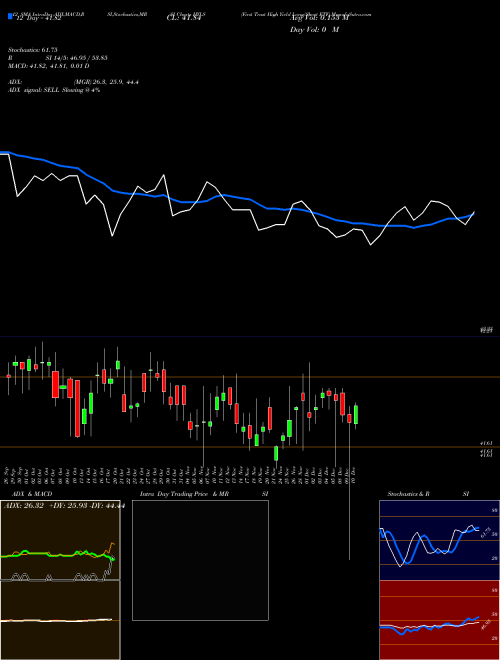Click "Intra Day Trading Price & MR" title
This screenshot has height=660, width=500.
(x=184, y=494)
